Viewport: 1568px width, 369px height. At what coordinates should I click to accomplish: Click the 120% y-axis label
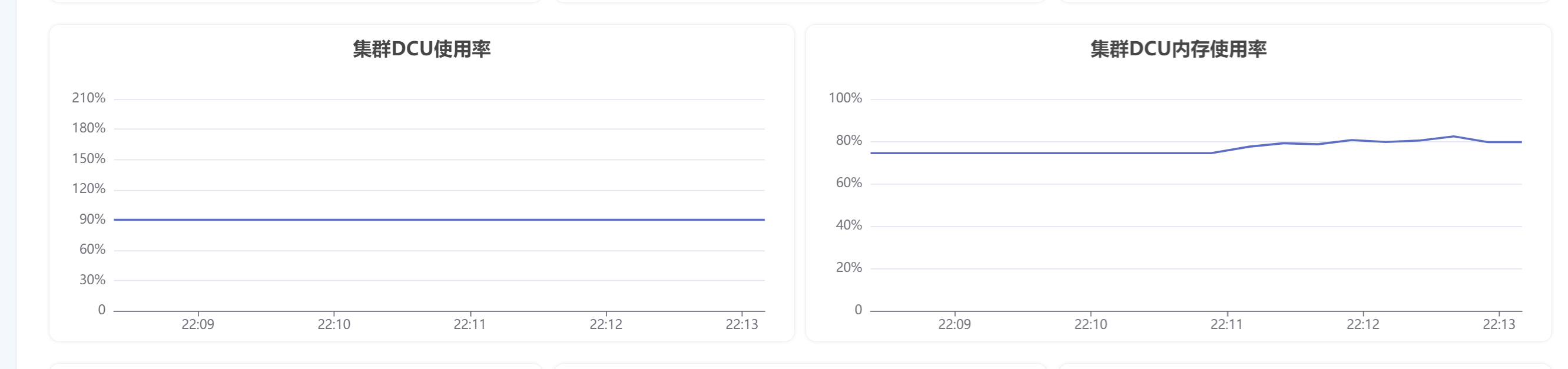click(x=89, y=189)
